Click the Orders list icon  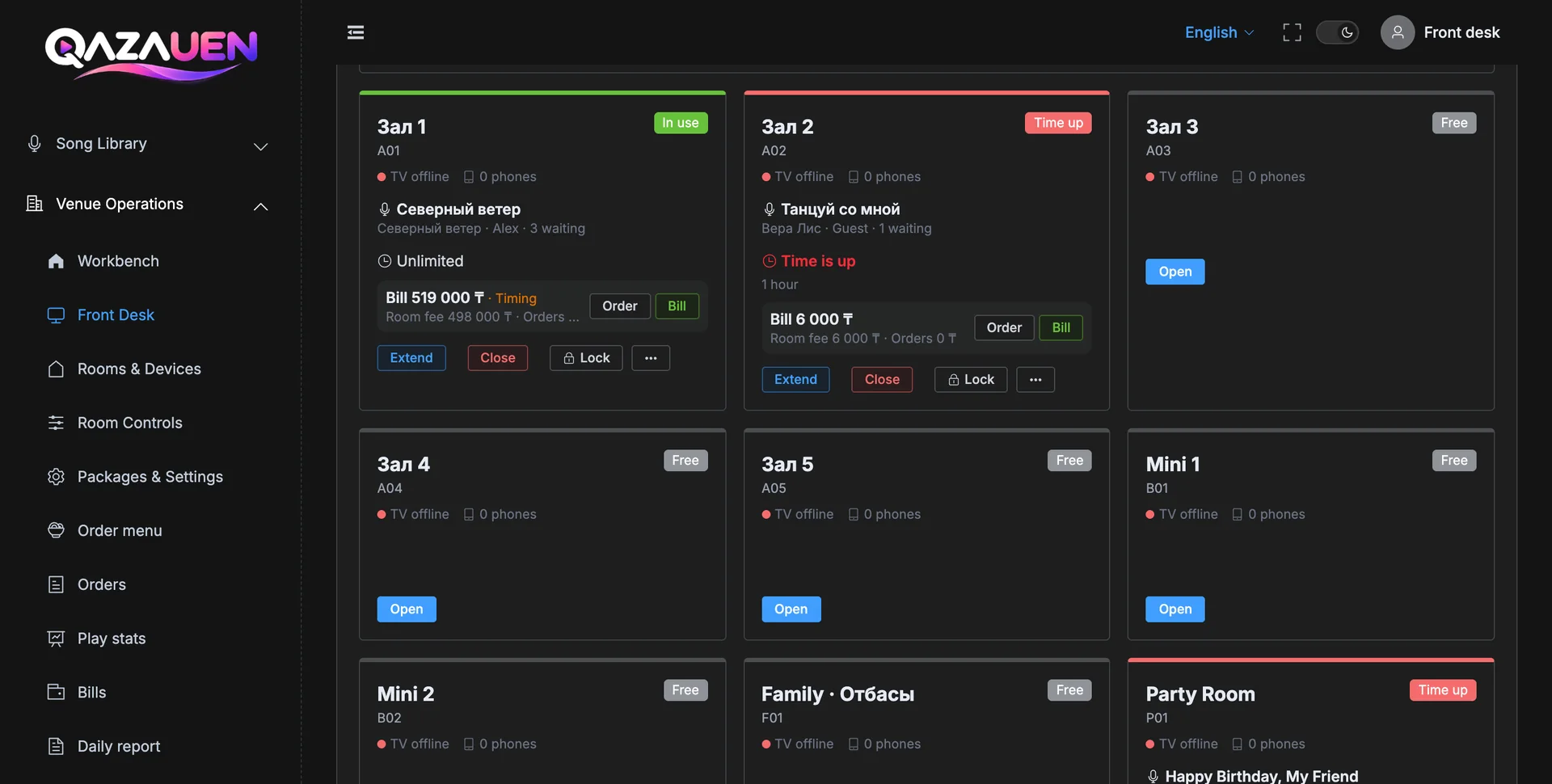(56, 584)
